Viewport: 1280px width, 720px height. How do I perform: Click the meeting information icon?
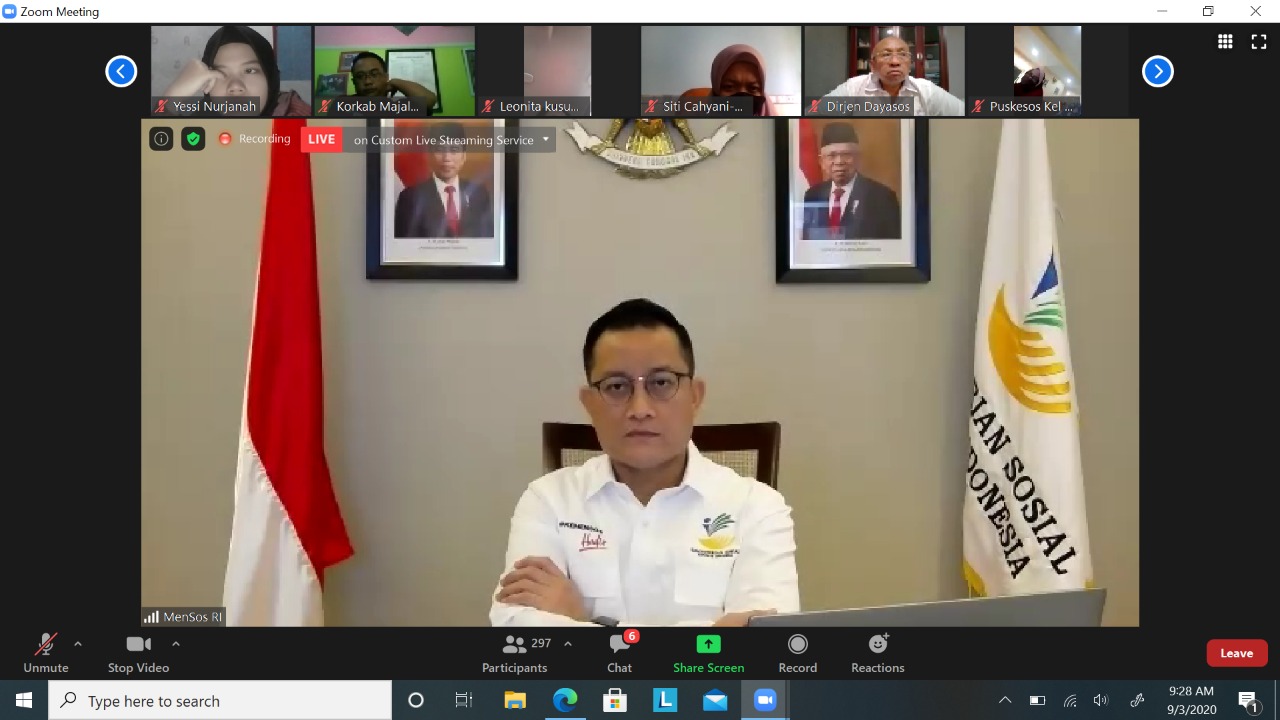(x=161, y=139)
